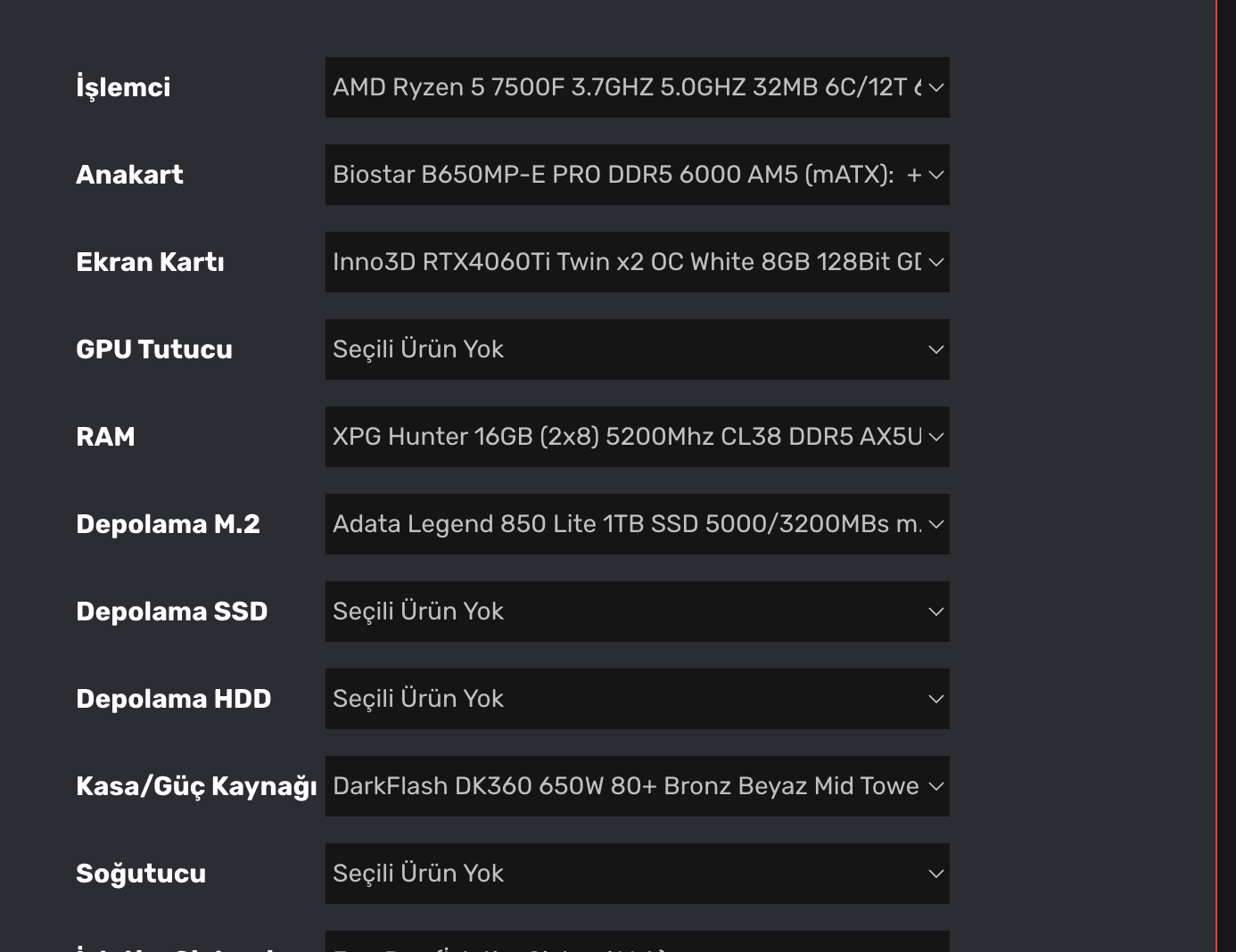Image resolution: width=1236 pixels, height=952 pixels.
Task: Click the chevron on Depolama HDD selector
Action: click(935, 699)
